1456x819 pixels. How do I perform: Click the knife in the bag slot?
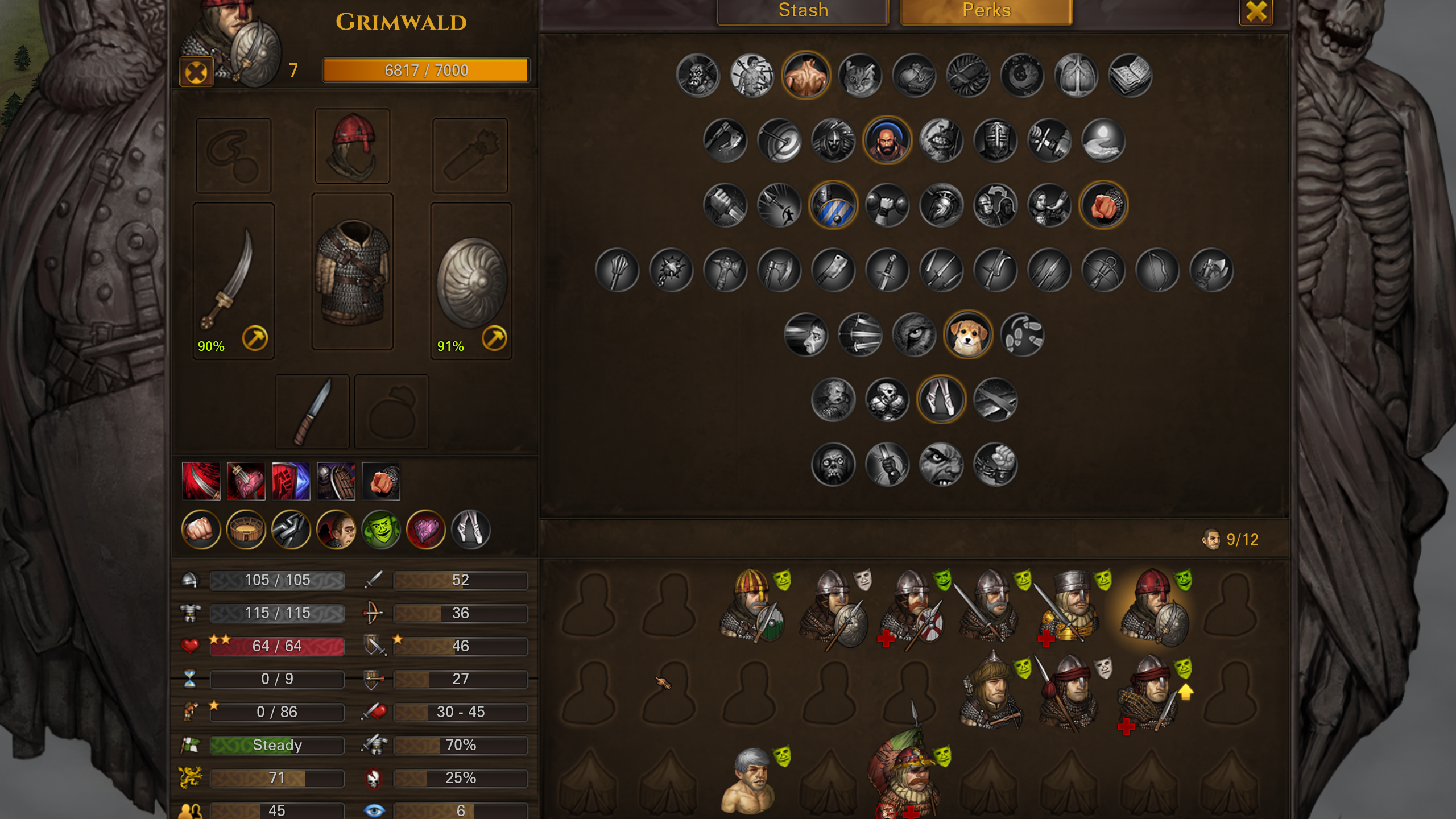(x=312, y=412)
